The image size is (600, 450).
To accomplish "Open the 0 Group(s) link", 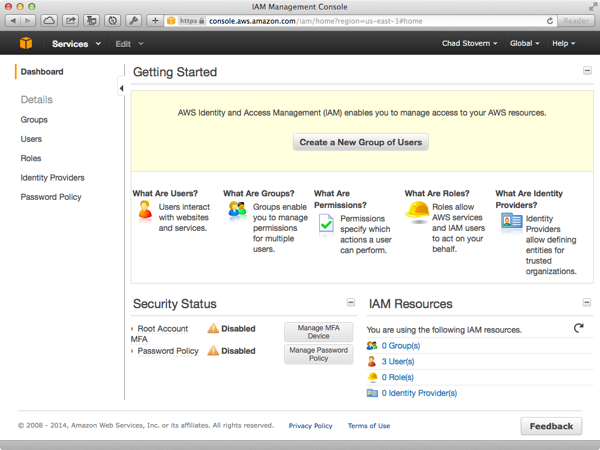I will tap(401, 346).
